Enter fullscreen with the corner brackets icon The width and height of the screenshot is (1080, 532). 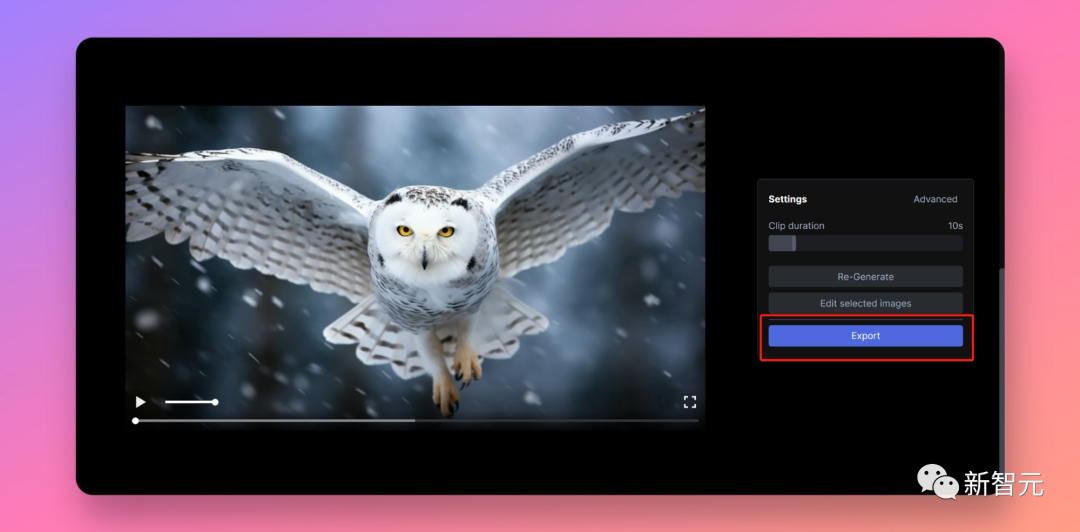(689, 402)
